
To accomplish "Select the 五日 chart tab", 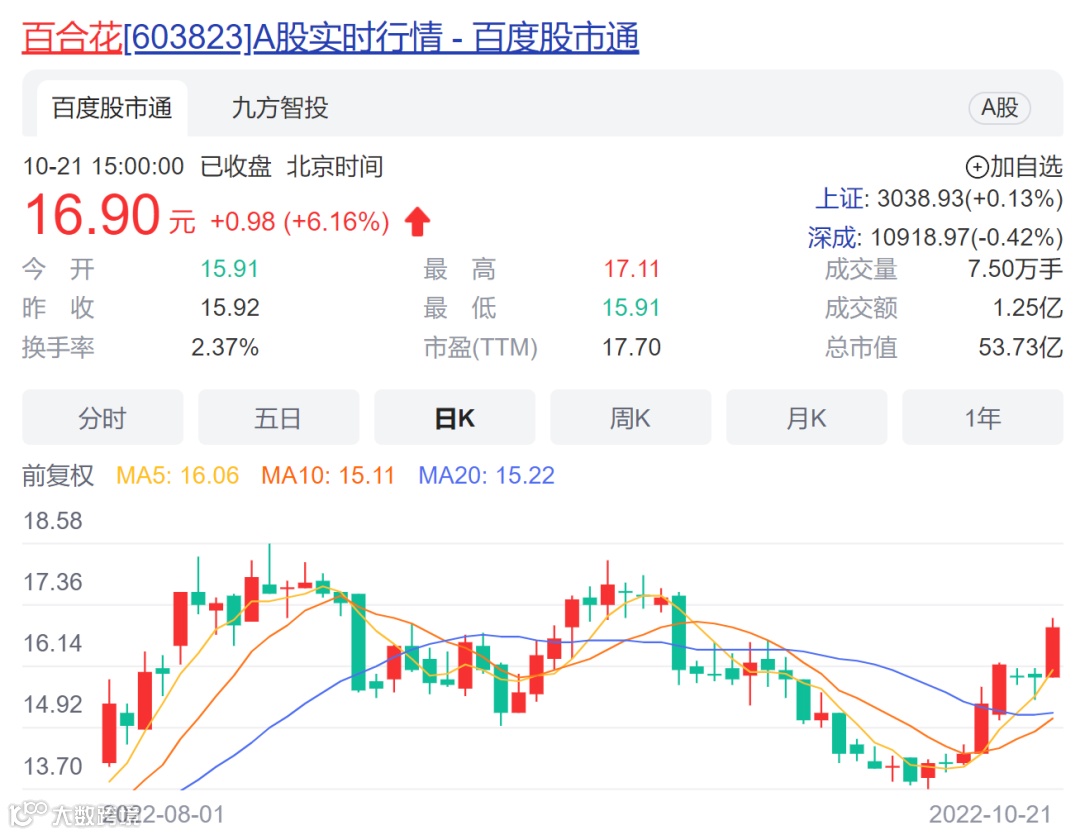I will tap(278, 418).
